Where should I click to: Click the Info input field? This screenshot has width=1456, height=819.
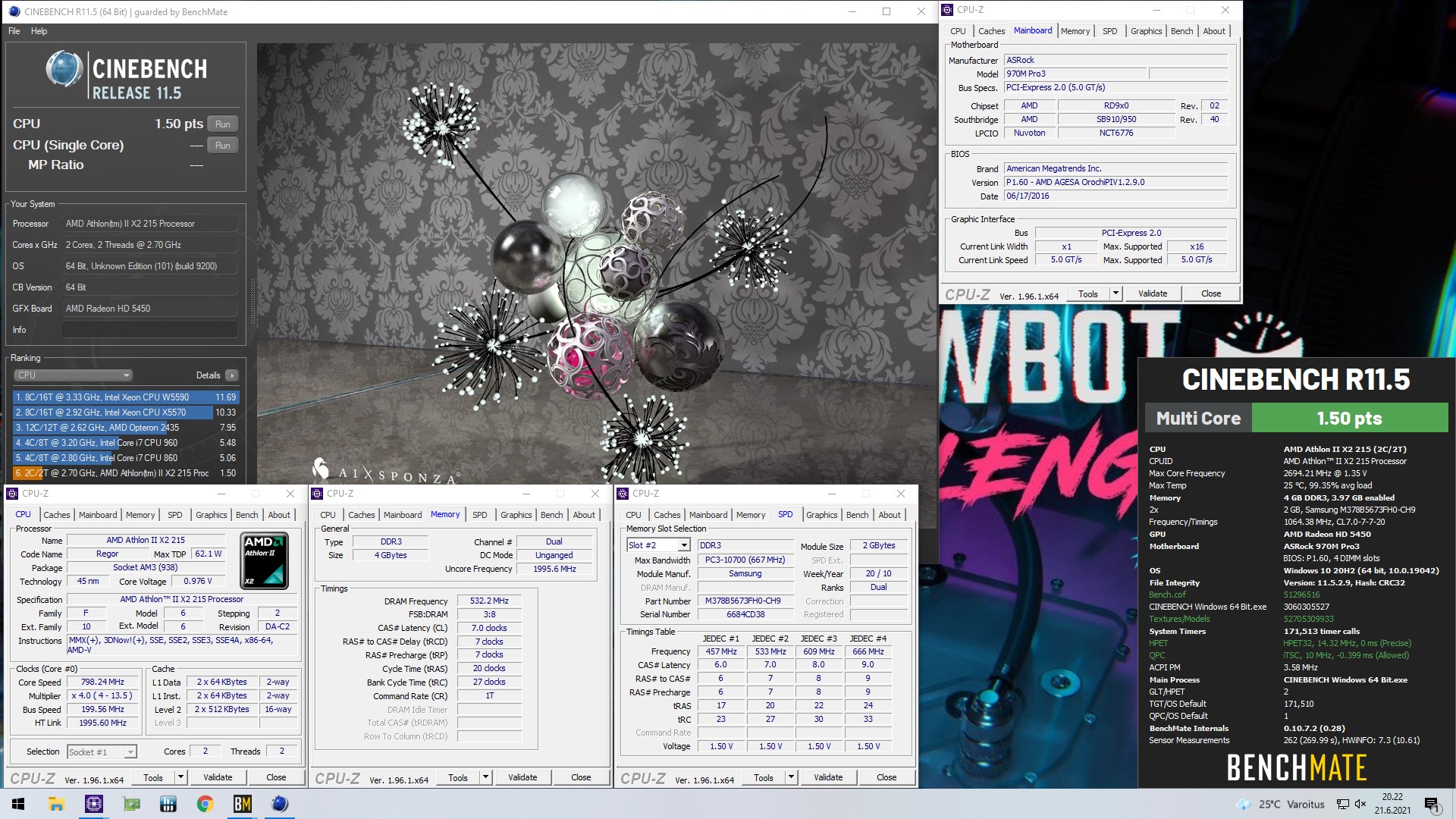(x=150, y=330)
